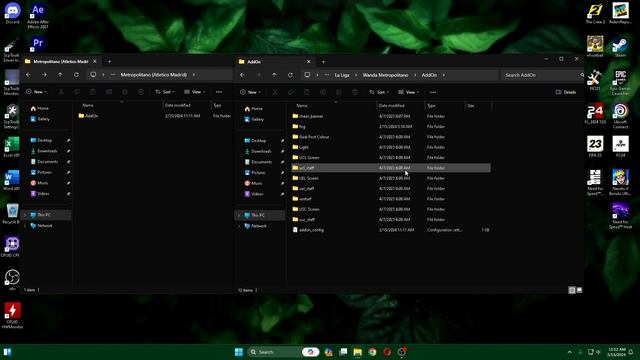Click the taskbar Search box
The height and width of the screenshot is (360, 640).
[x=282, y=352]
